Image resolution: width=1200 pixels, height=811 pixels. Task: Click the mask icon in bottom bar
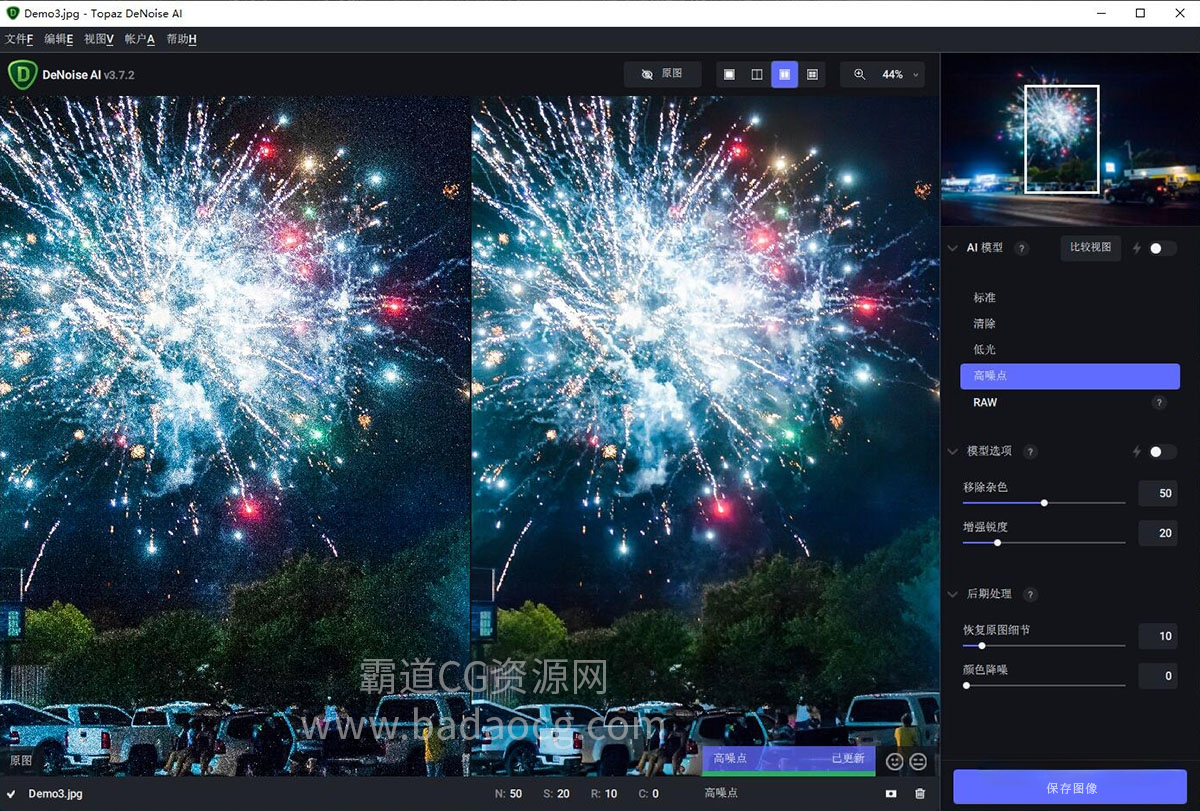891,793
